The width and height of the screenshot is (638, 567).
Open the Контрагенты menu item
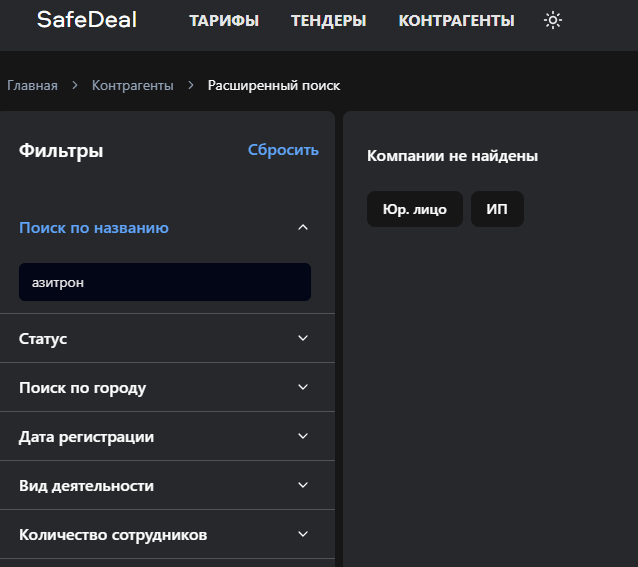tap(456, 20)
